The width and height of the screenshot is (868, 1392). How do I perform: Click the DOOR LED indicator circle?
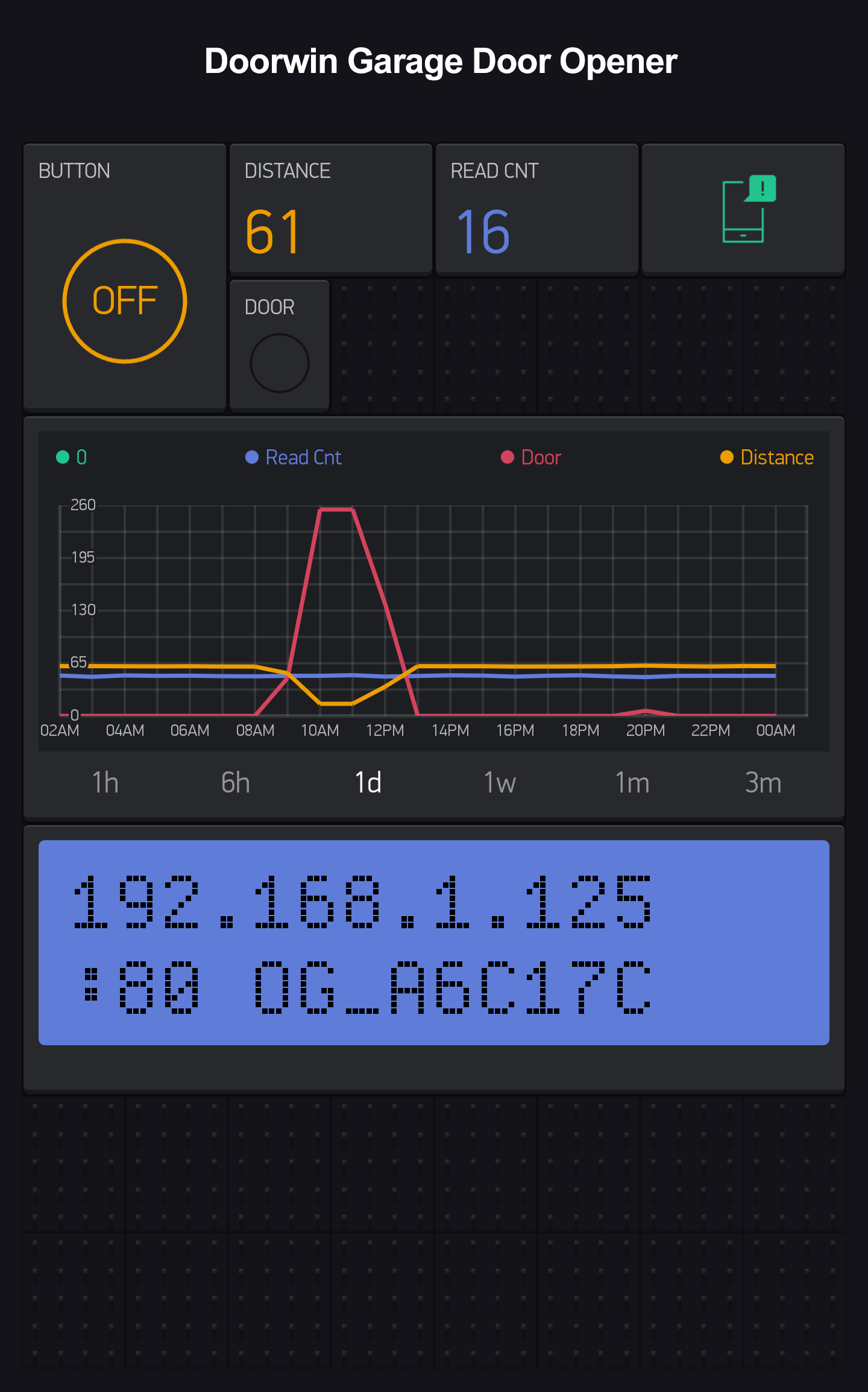tap(280, 363)
